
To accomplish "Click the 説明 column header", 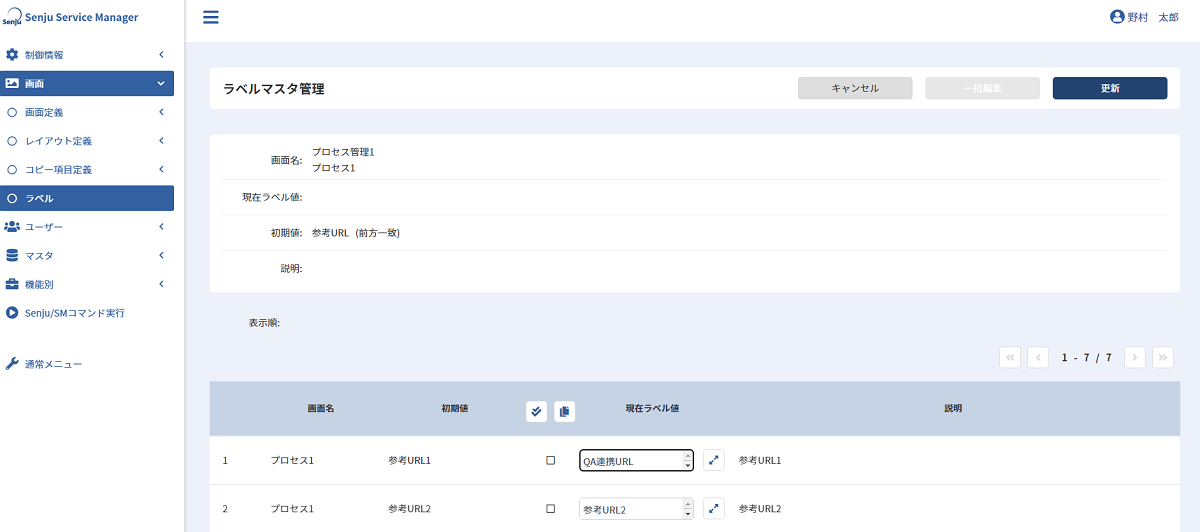I will [x=953, y=409].
